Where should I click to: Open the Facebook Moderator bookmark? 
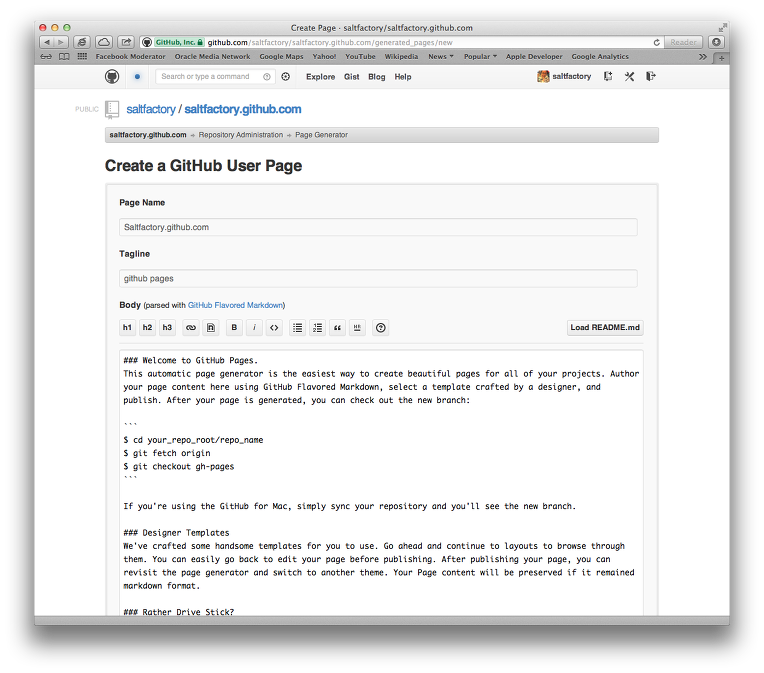tap(131, 57)
